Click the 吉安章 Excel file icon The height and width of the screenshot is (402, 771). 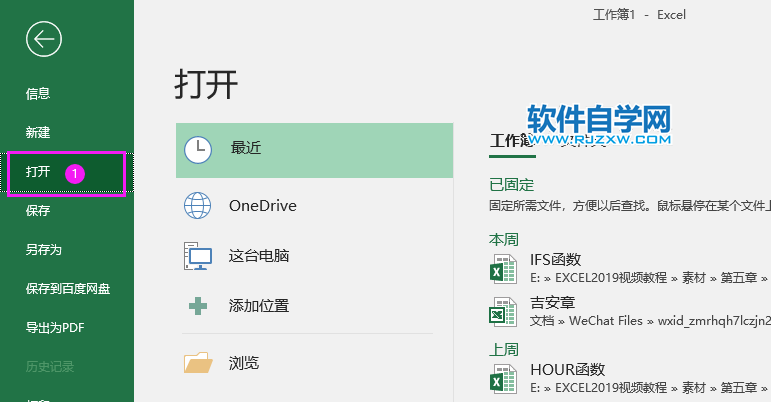click(x=503, y=312)
